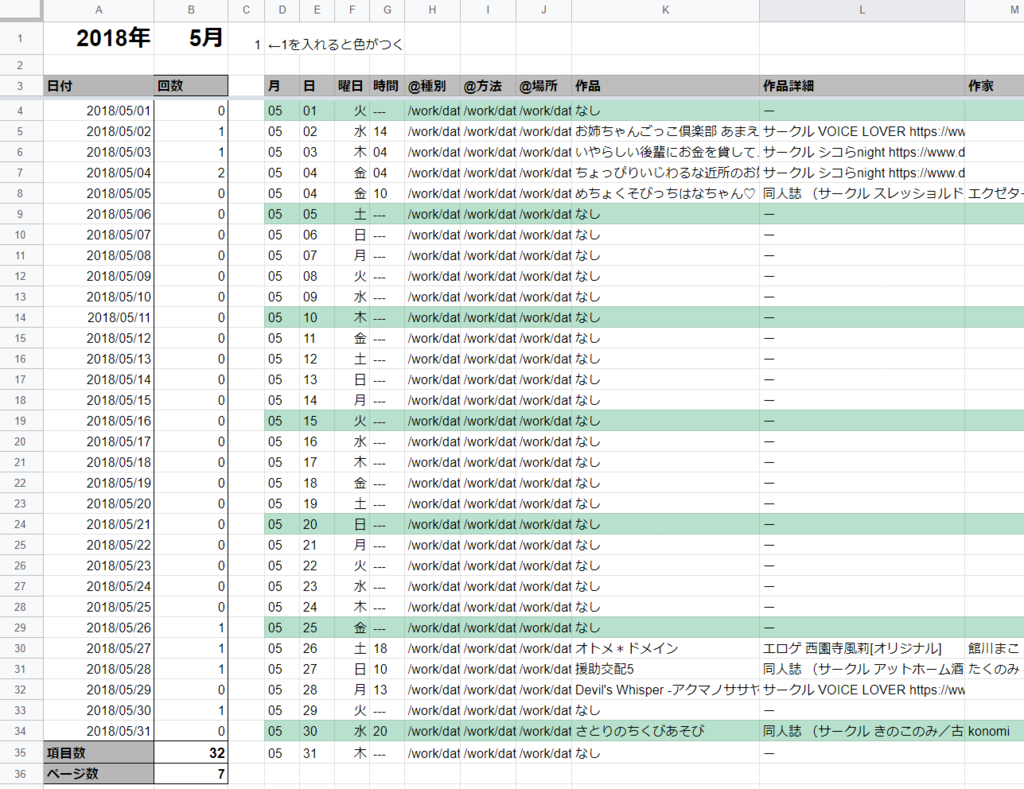Click the 2018年 title cell

pyautogui.click(x=99, y=38)
